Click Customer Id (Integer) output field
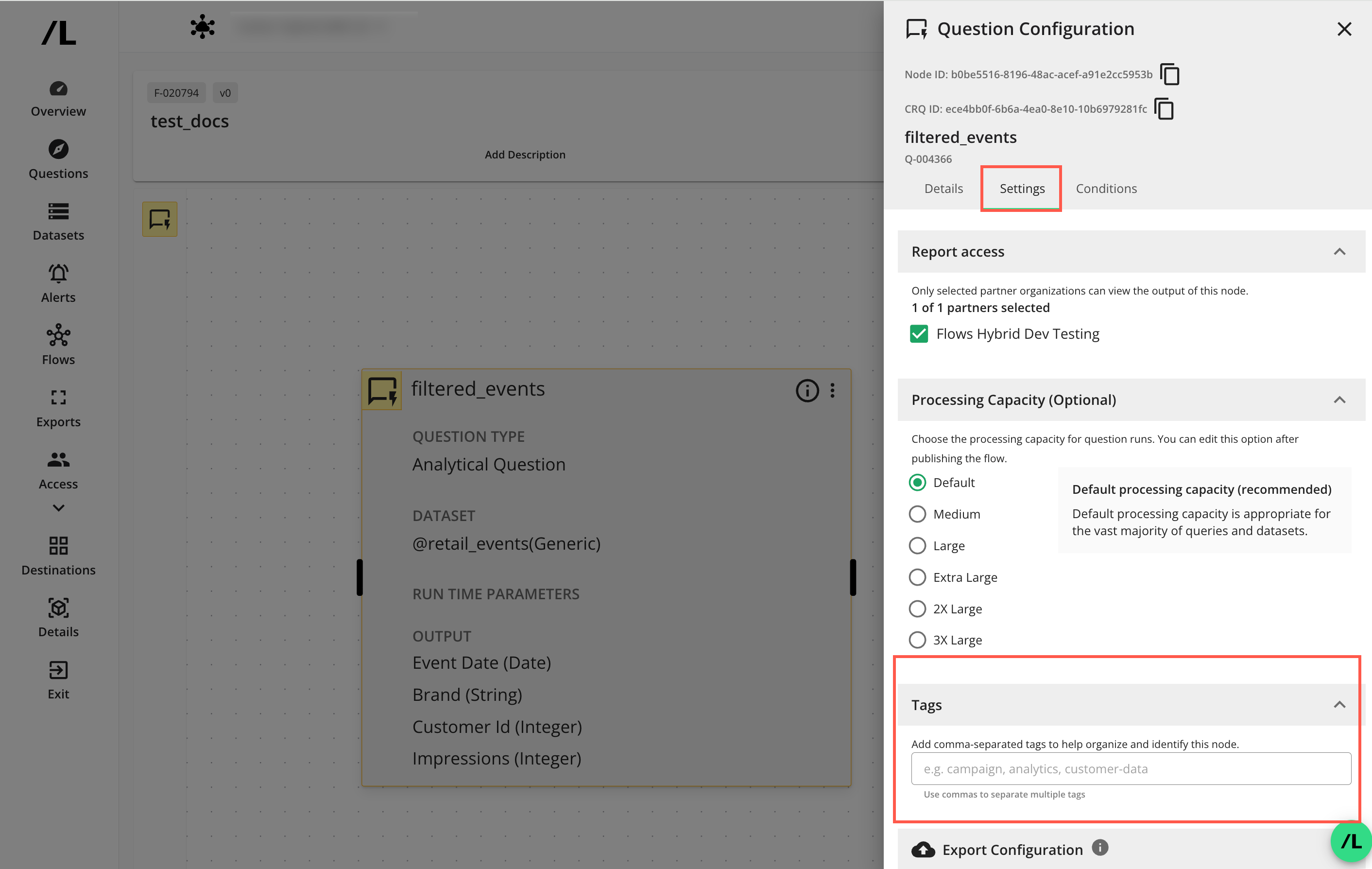1372x869 pixels. (497, 727)
